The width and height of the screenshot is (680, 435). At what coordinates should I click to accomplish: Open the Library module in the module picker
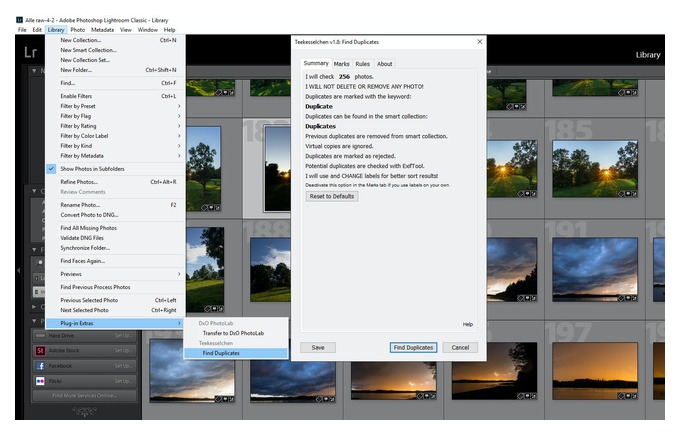[x=648, y=55]
